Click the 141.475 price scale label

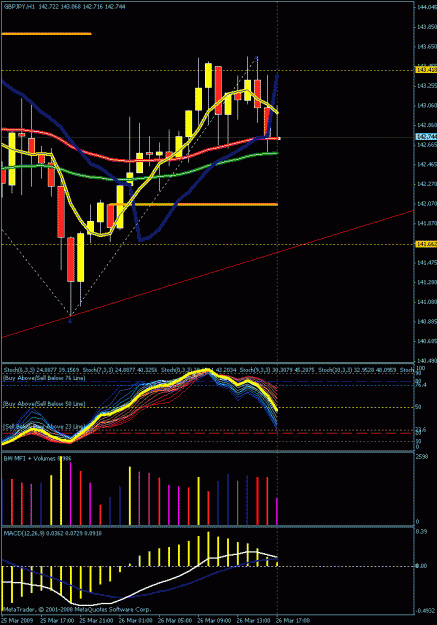tap(427, 263)
